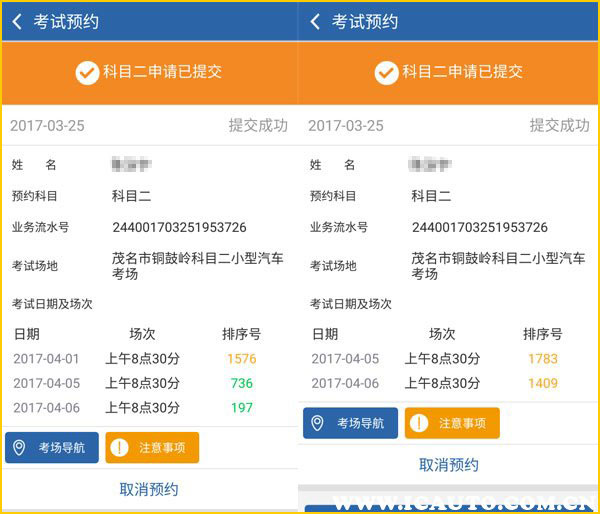Tap the location pin icon on the left screen
The image size is (600, 514).
[20, 447]
